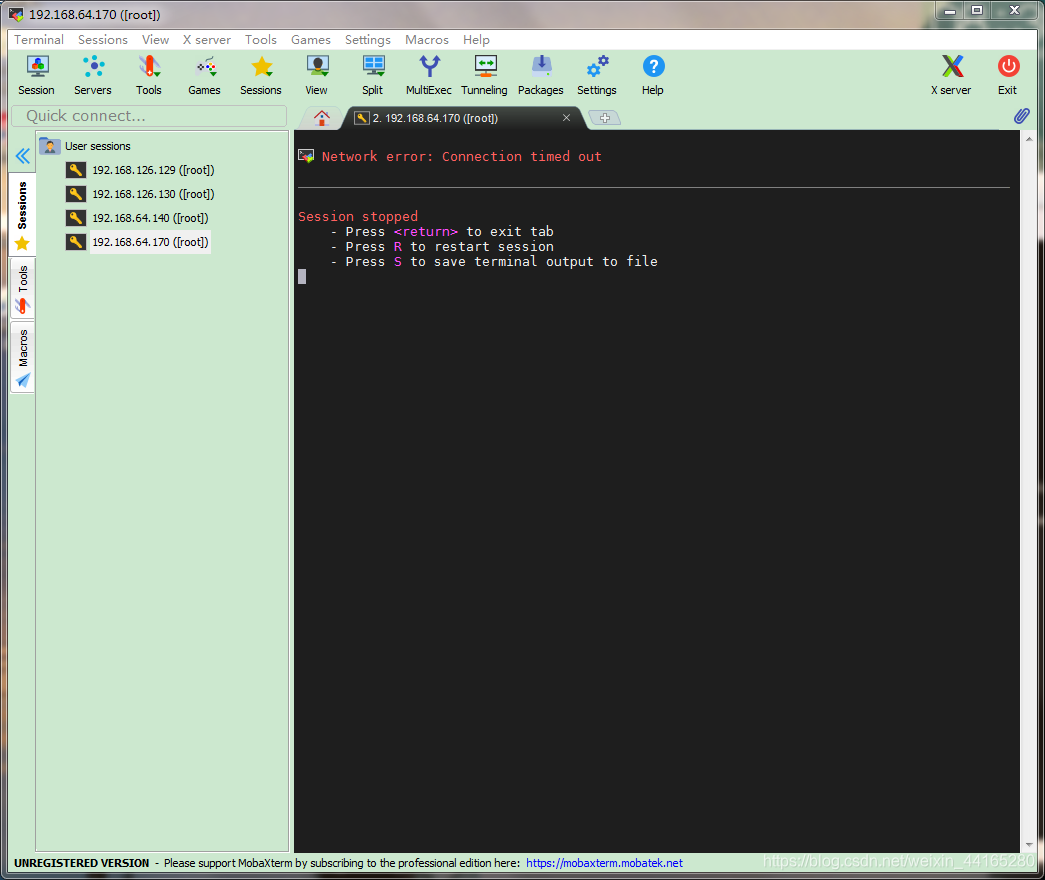Screen dimensions: 1045x880
Task: Focus the Quick connect input field
Action: (149, 116)
